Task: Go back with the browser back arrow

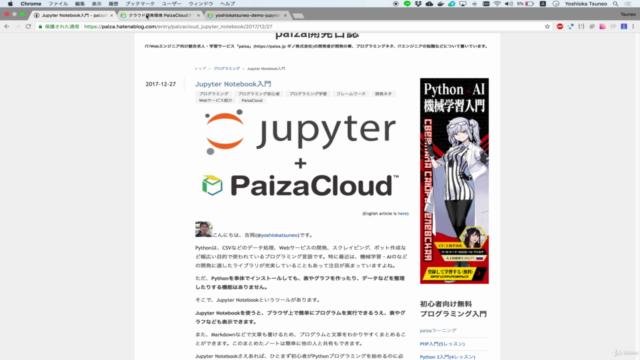Action: pos(7,27)
